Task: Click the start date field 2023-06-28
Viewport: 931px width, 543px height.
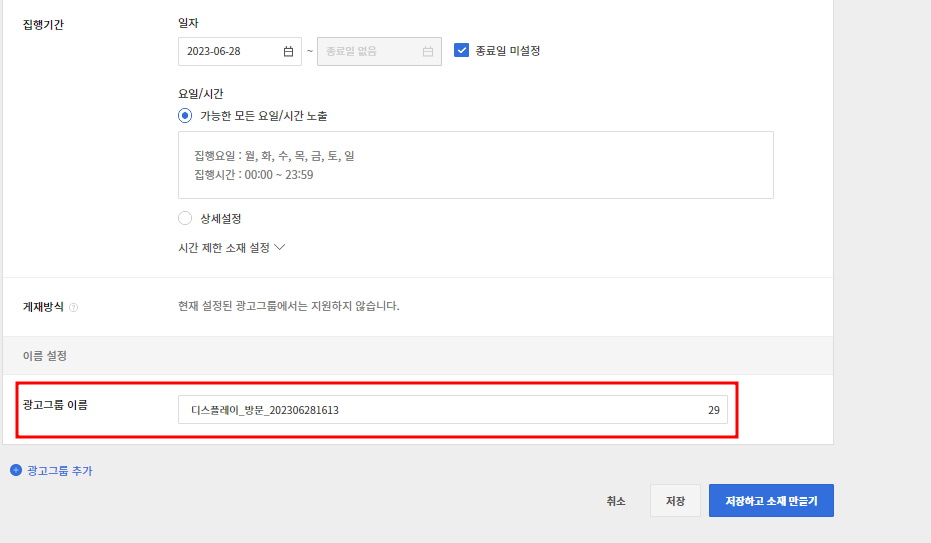Action: point(240,52)
